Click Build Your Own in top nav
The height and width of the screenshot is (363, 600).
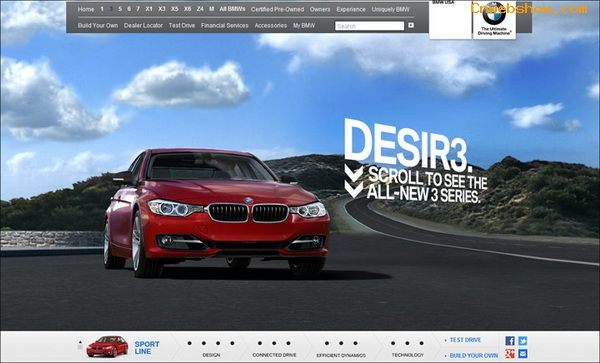[98, 25]
